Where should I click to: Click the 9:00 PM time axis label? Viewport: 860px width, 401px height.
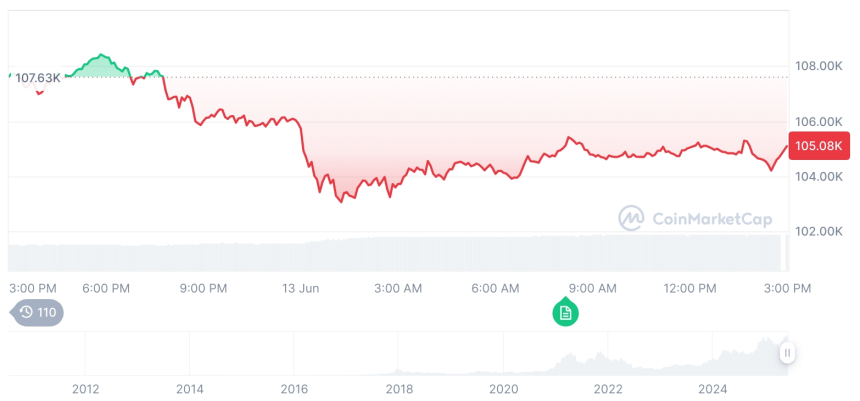(204, 288)
